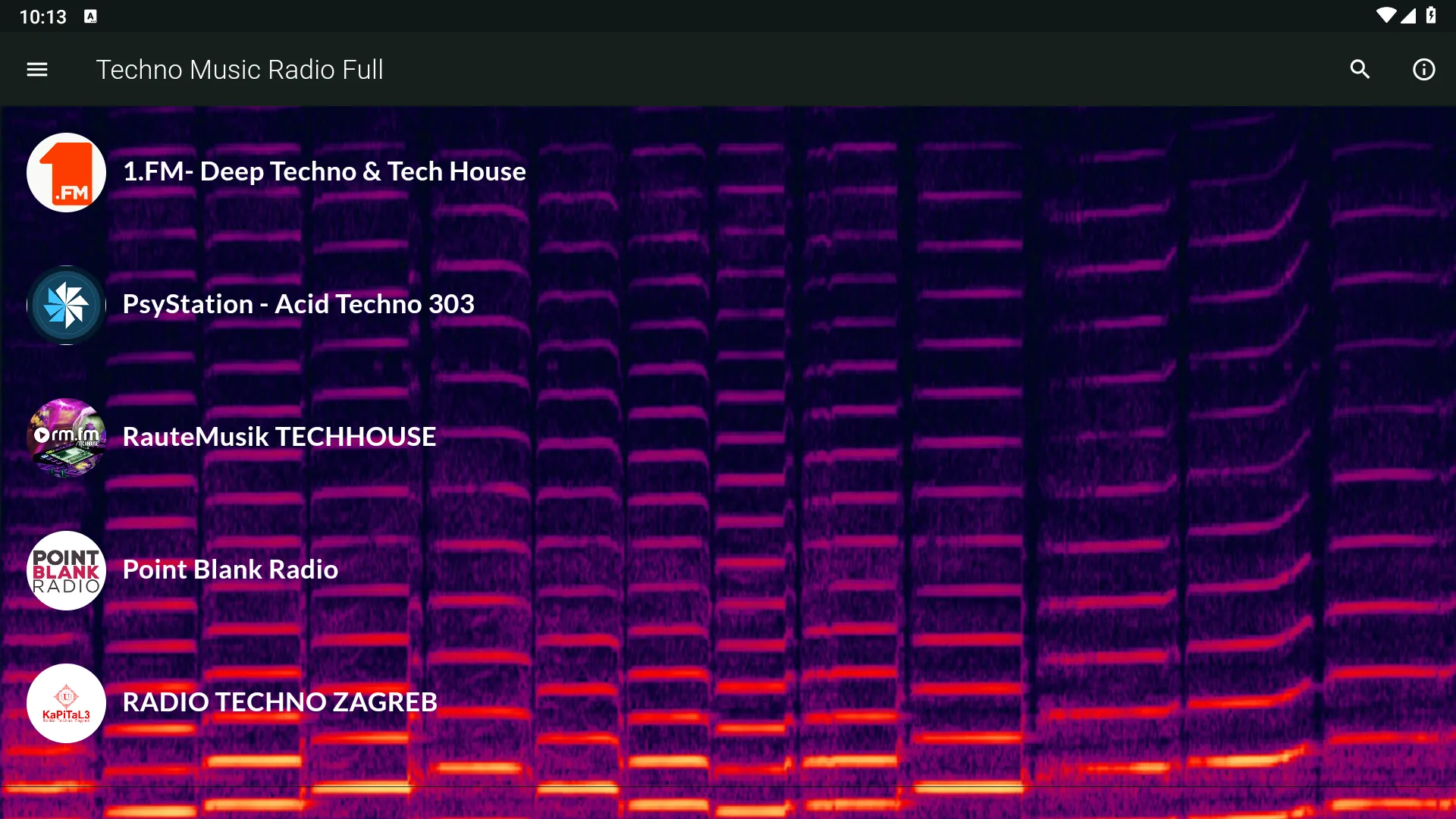Tap the KaPiTaL3 station logo

pyautogui.click(x=67, y=703)
